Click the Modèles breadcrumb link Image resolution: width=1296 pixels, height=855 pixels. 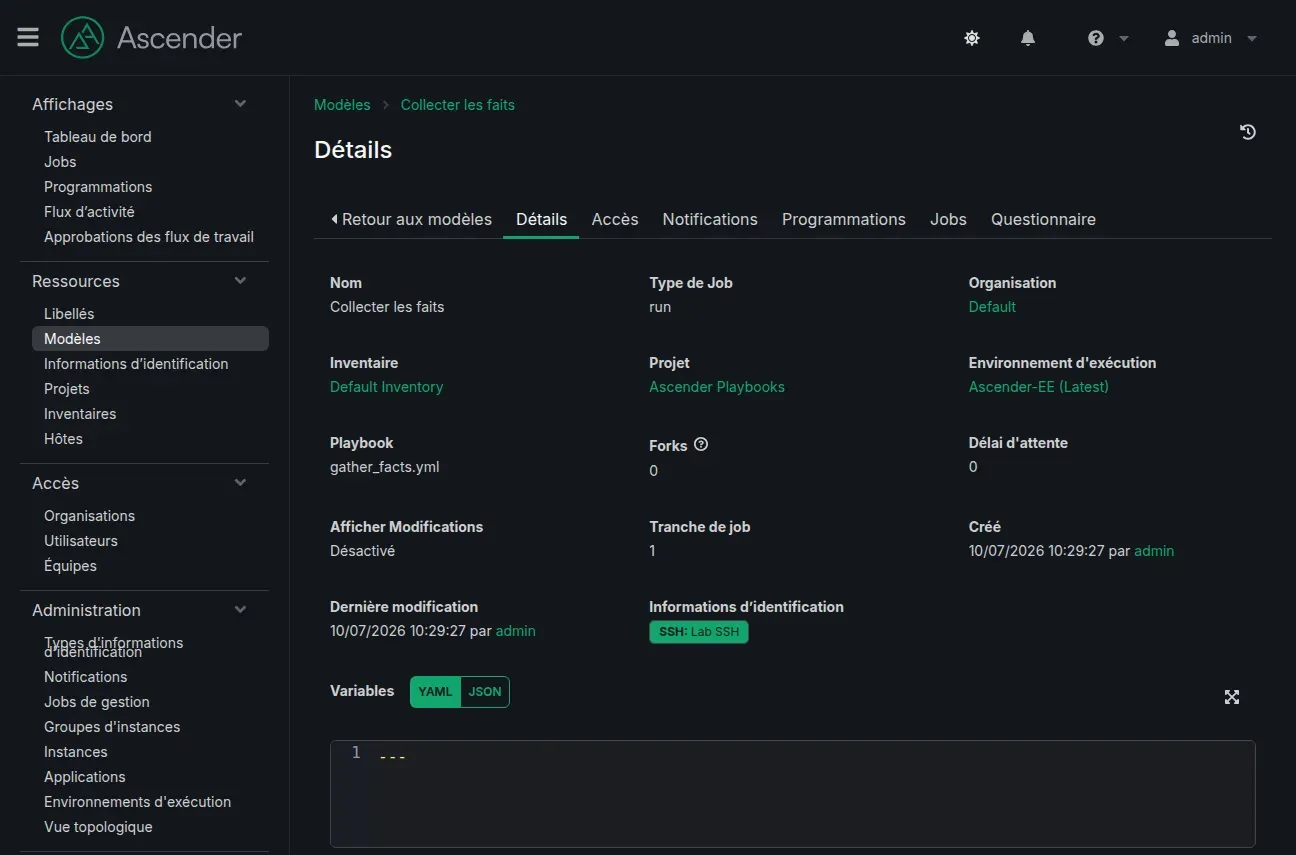342,105
